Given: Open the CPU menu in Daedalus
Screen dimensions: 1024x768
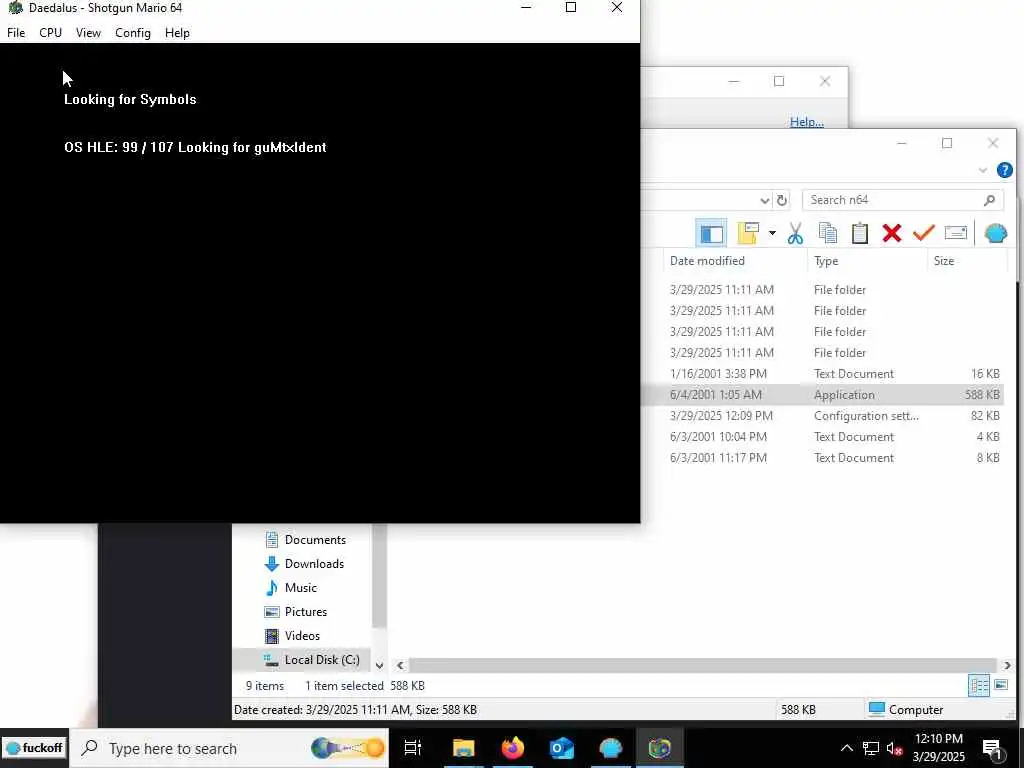Looking at the screenshot, I should pos(50,33).
